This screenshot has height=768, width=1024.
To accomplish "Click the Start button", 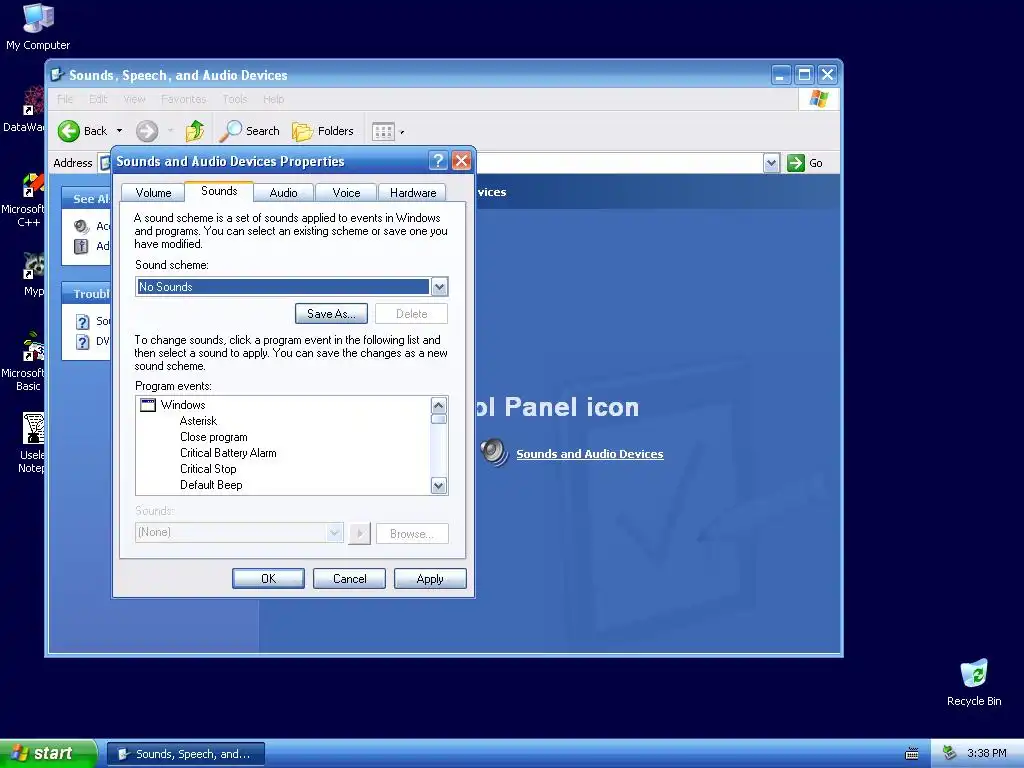I will (x=48, y=753).
